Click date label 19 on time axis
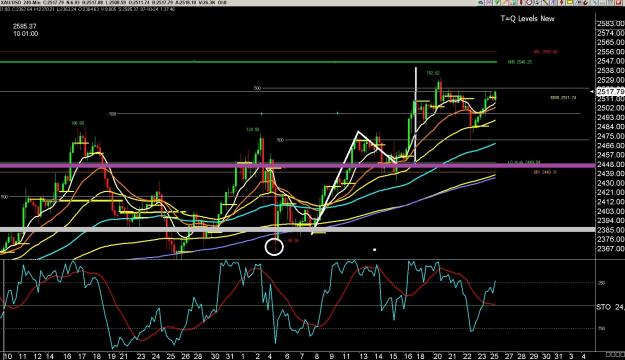625x360 pixels. (112, 356)
